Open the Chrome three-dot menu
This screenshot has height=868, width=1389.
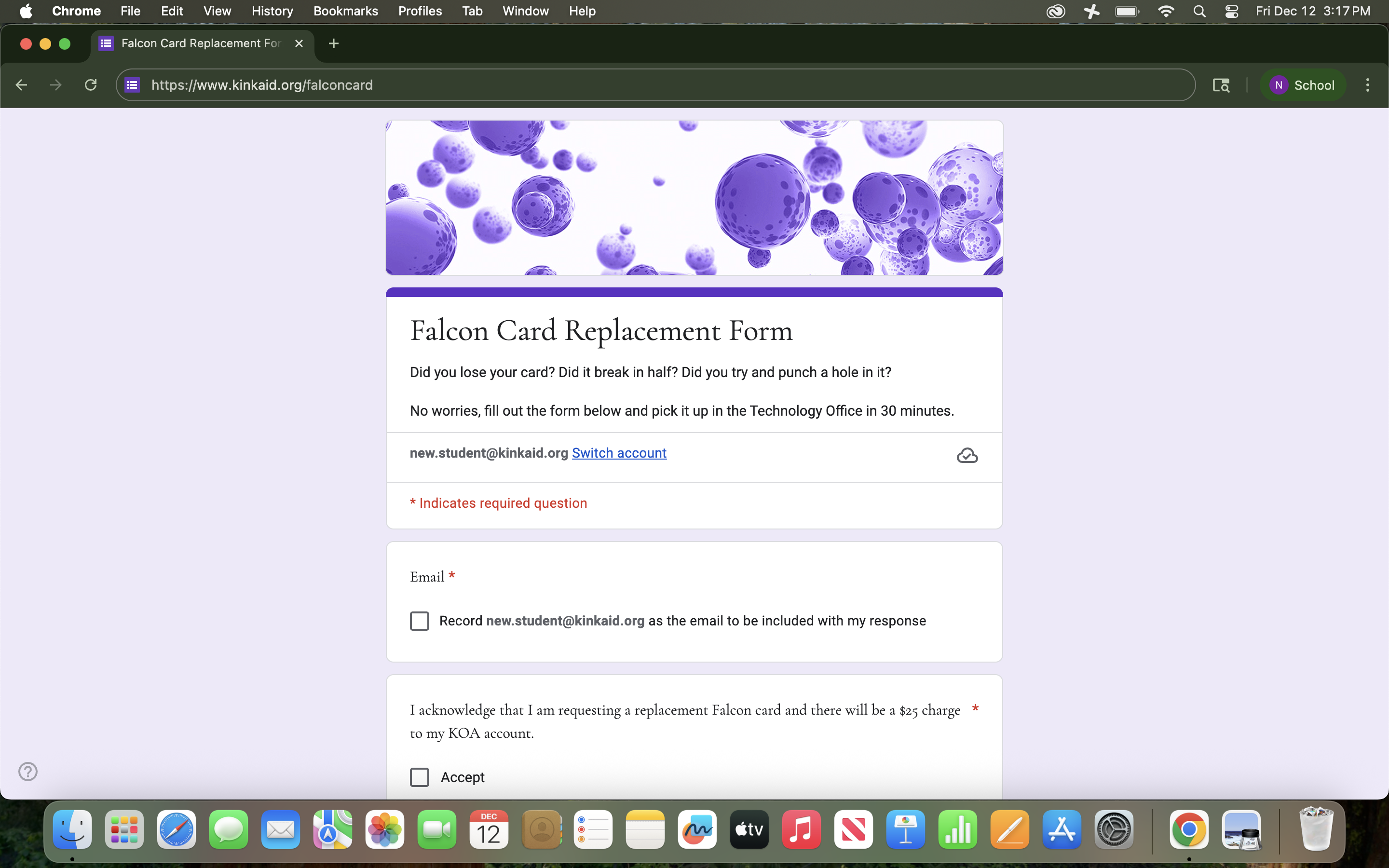1367,85
